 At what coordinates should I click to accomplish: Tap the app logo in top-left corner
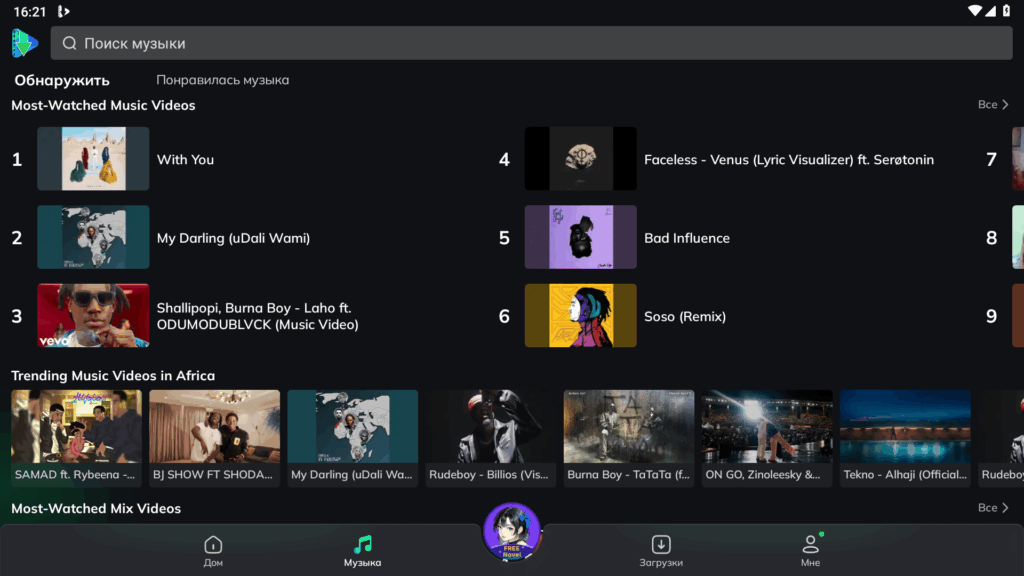click(25, 43)
